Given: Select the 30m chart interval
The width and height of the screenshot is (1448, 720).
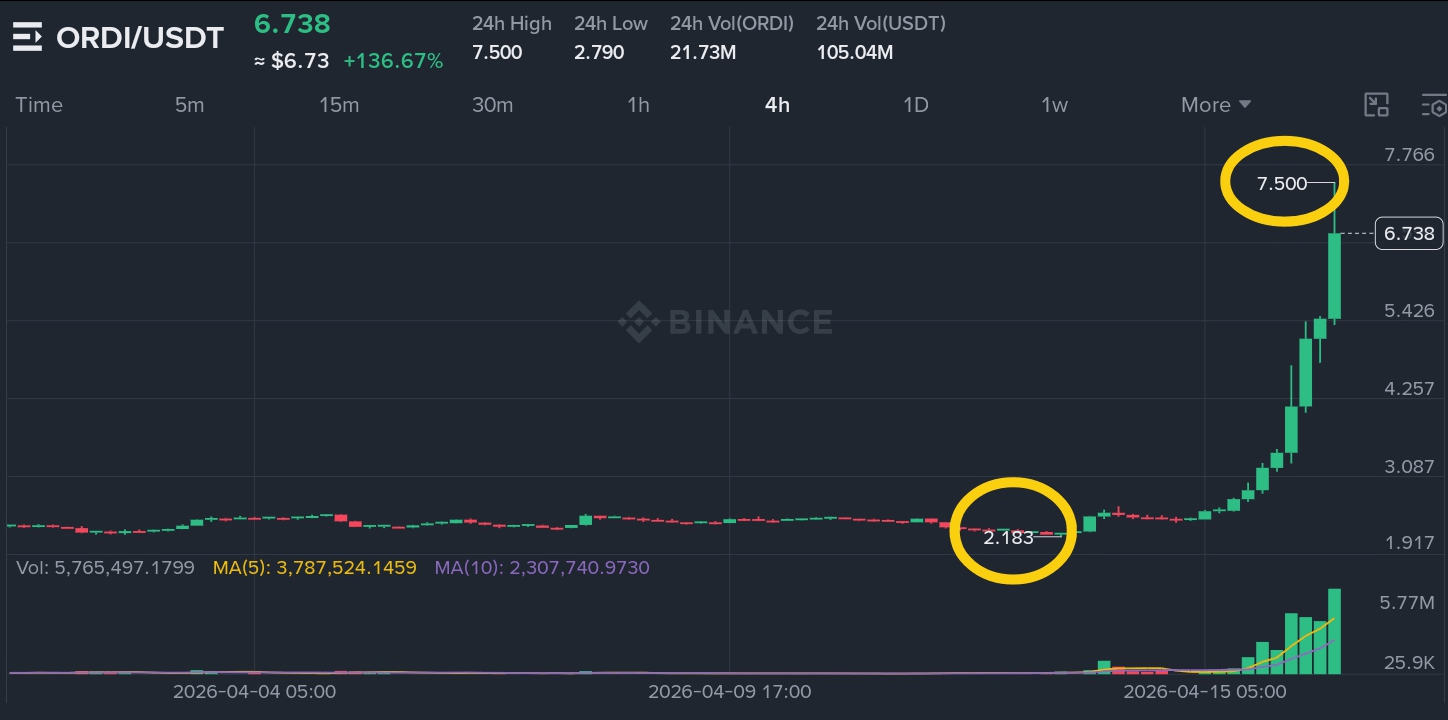Looking at the screenshot, I should pyautogui.click(x=492, y=105).
